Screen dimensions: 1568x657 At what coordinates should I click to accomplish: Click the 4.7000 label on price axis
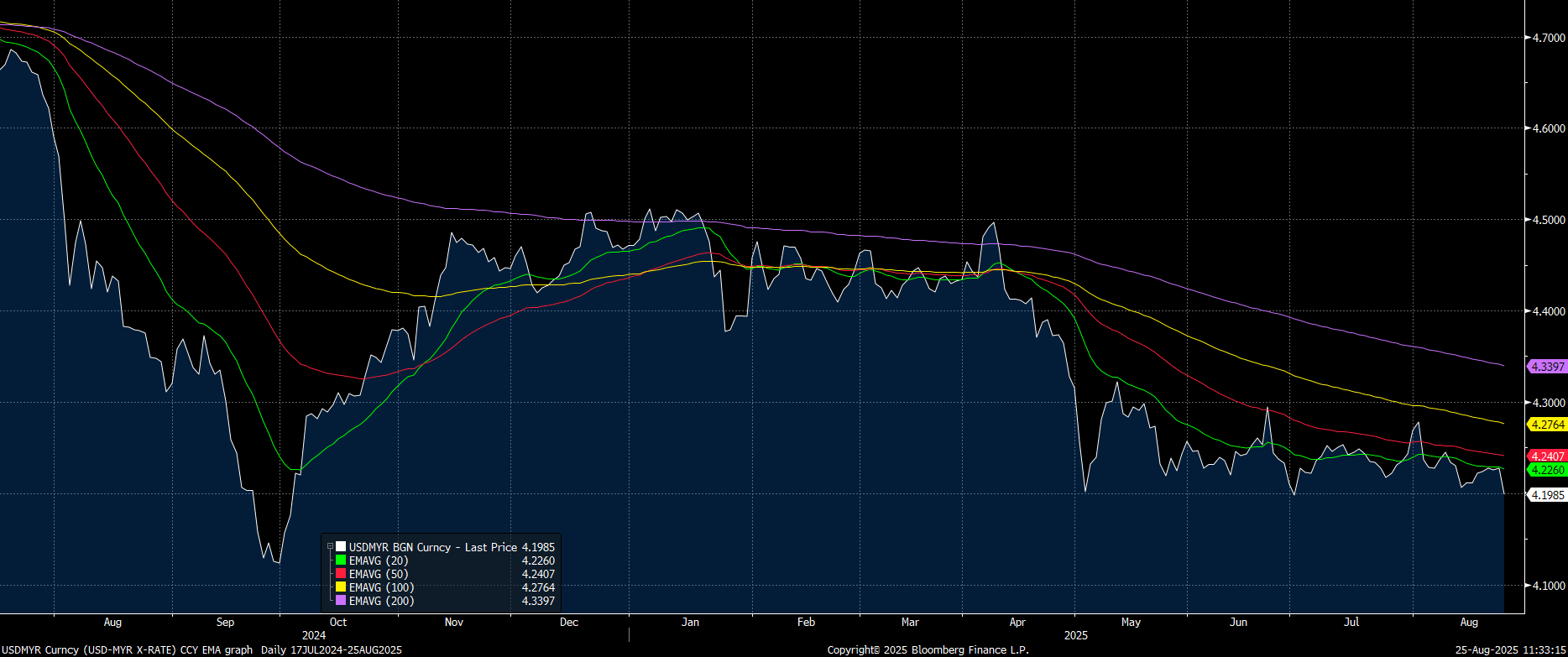click(1549, 38)
